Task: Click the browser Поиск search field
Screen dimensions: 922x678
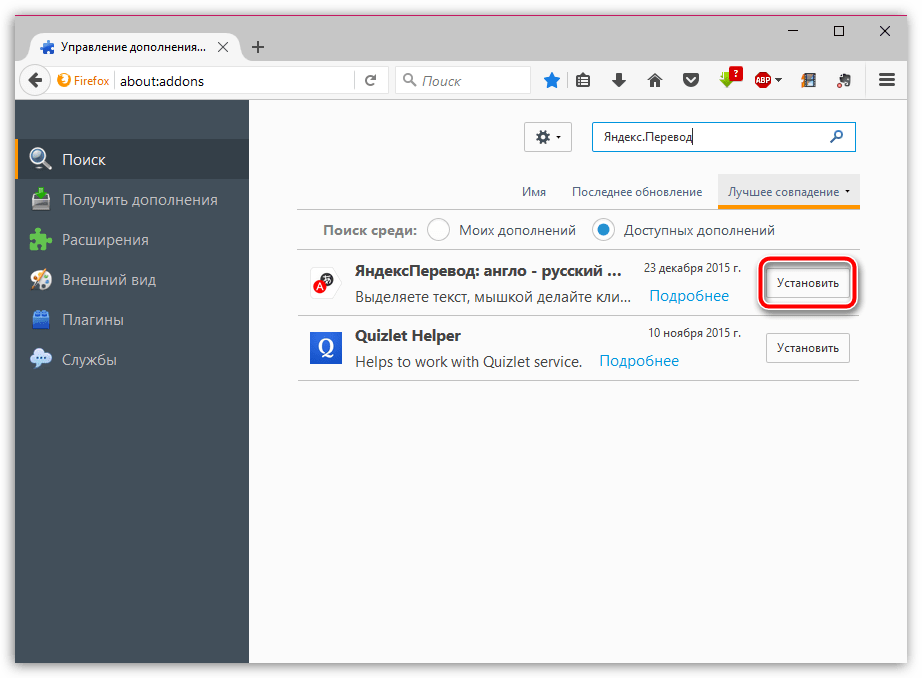Action: coord(463,81)
